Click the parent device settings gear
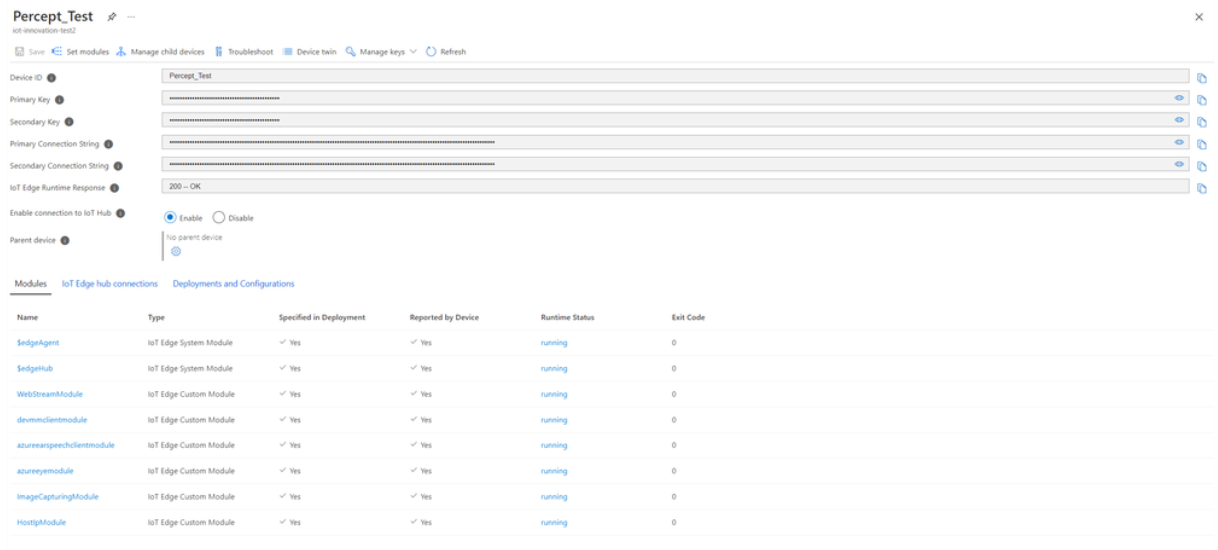Viewport: 1218px width, 550px height. coord(176,251)
